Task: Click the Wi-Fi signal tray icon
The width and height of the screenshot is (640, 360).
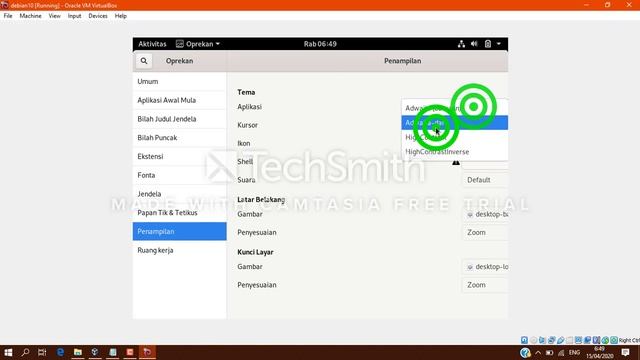Action: (561, 353)
